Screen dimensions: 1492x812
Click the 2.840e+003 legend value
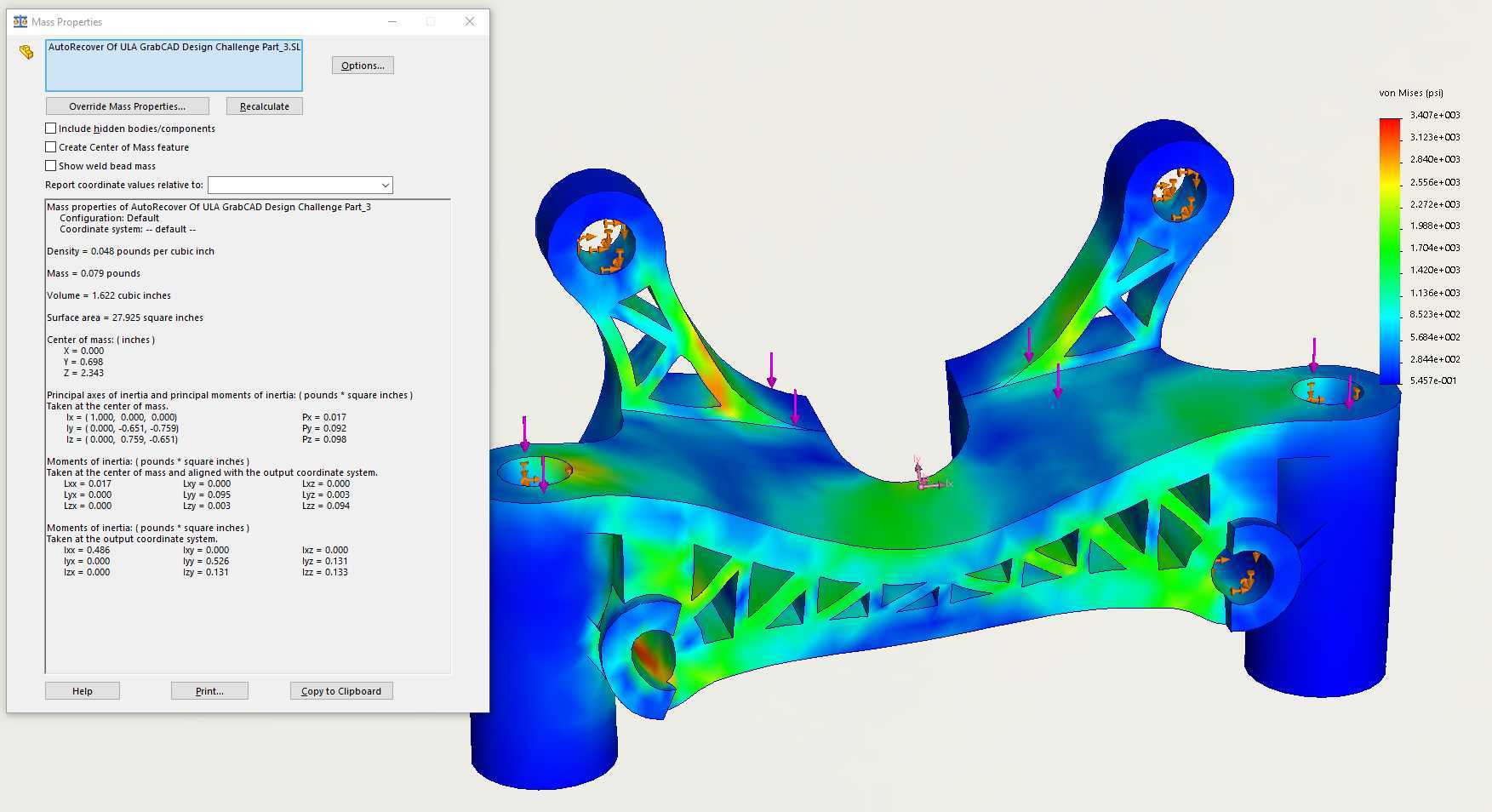click(x=1435, y=159)
